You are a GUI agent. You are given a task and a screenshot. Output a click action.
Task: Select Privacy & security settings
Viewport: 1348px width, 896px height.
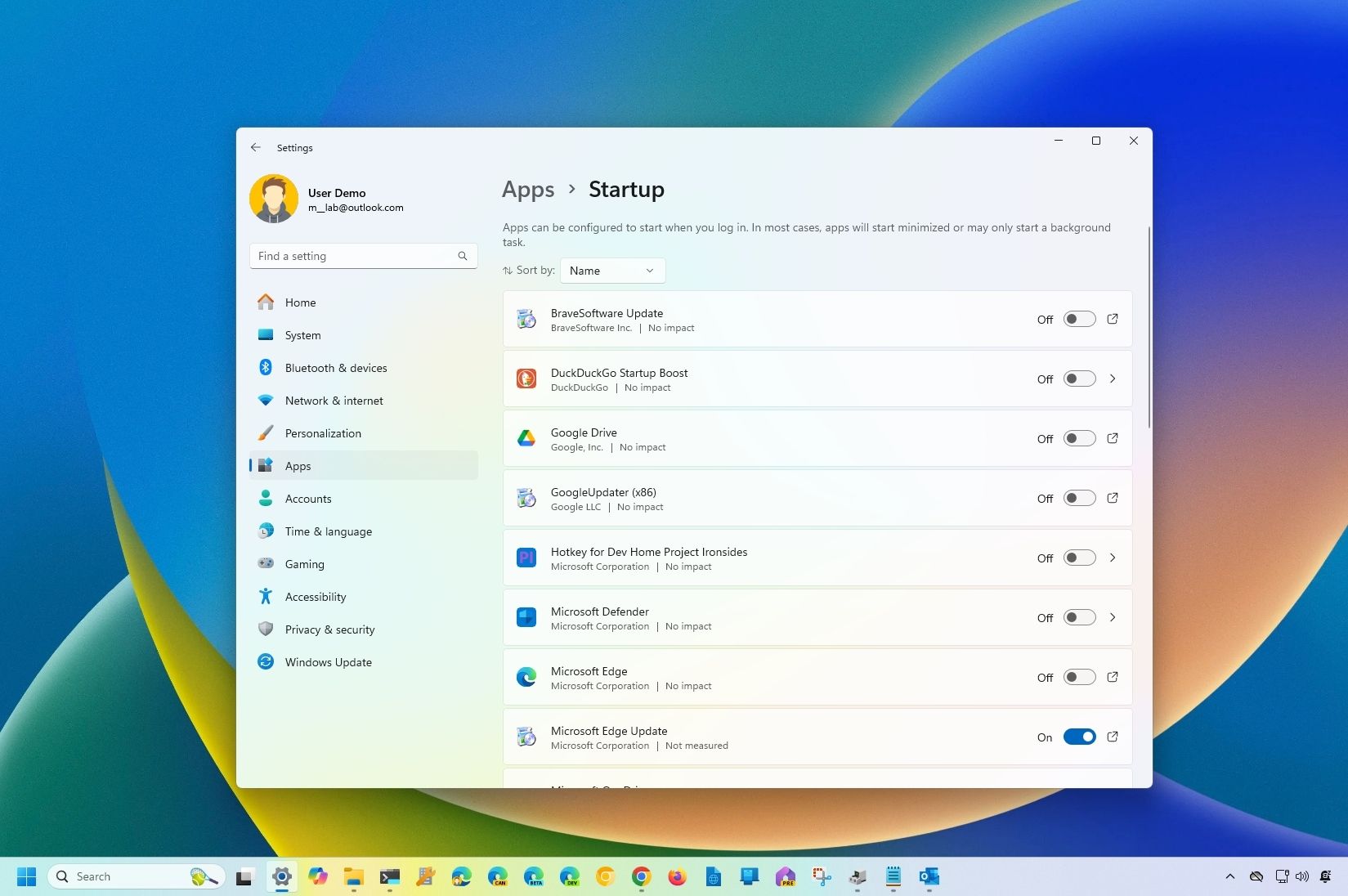329,629
